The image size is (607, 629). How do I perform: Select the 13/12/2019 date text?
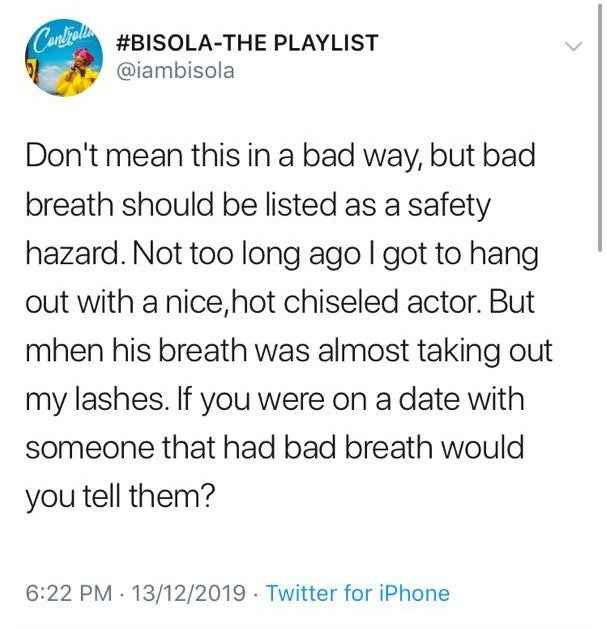[x=188, y=593]
